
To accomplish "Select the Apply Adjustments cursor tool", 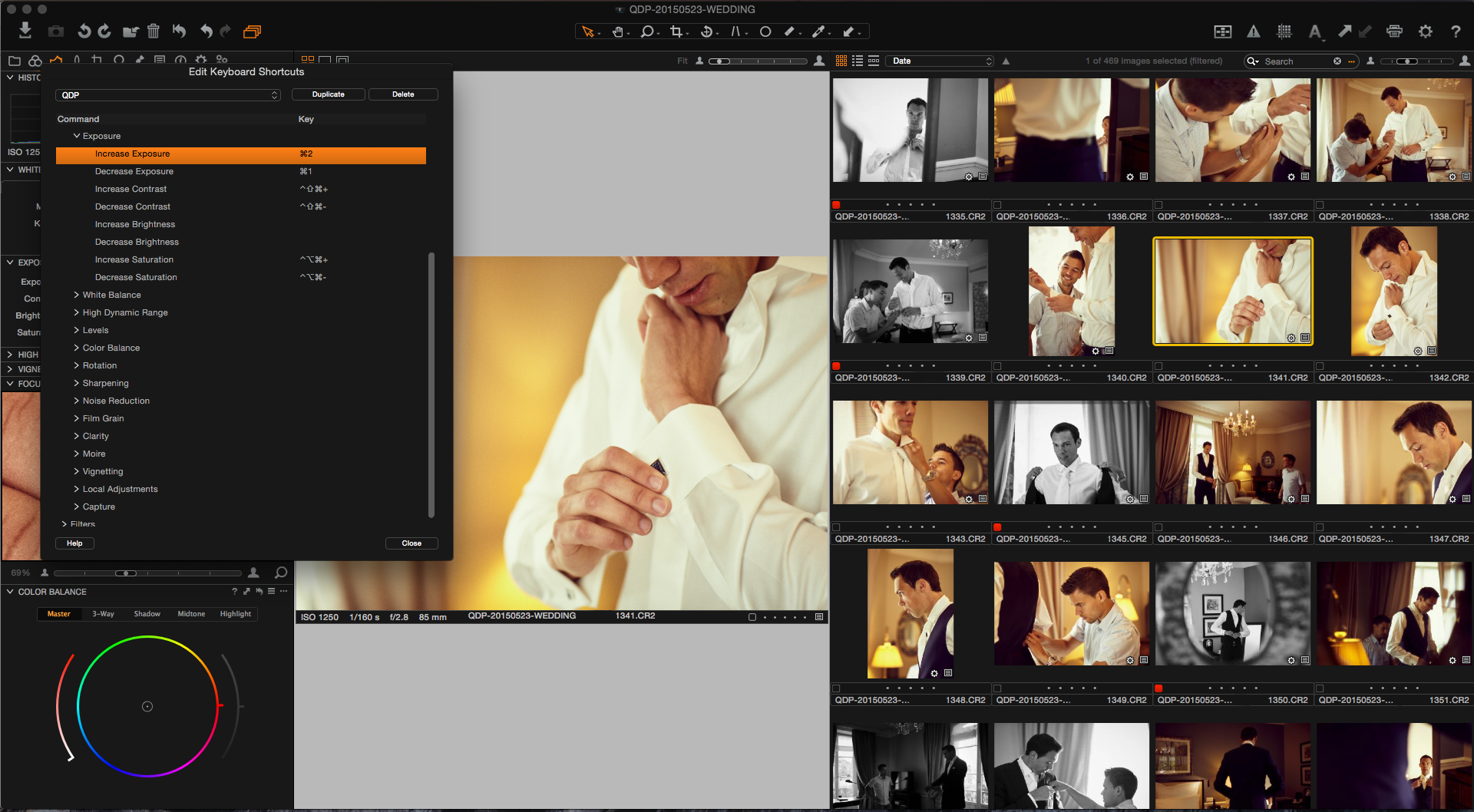I will [x=850, y=31].
